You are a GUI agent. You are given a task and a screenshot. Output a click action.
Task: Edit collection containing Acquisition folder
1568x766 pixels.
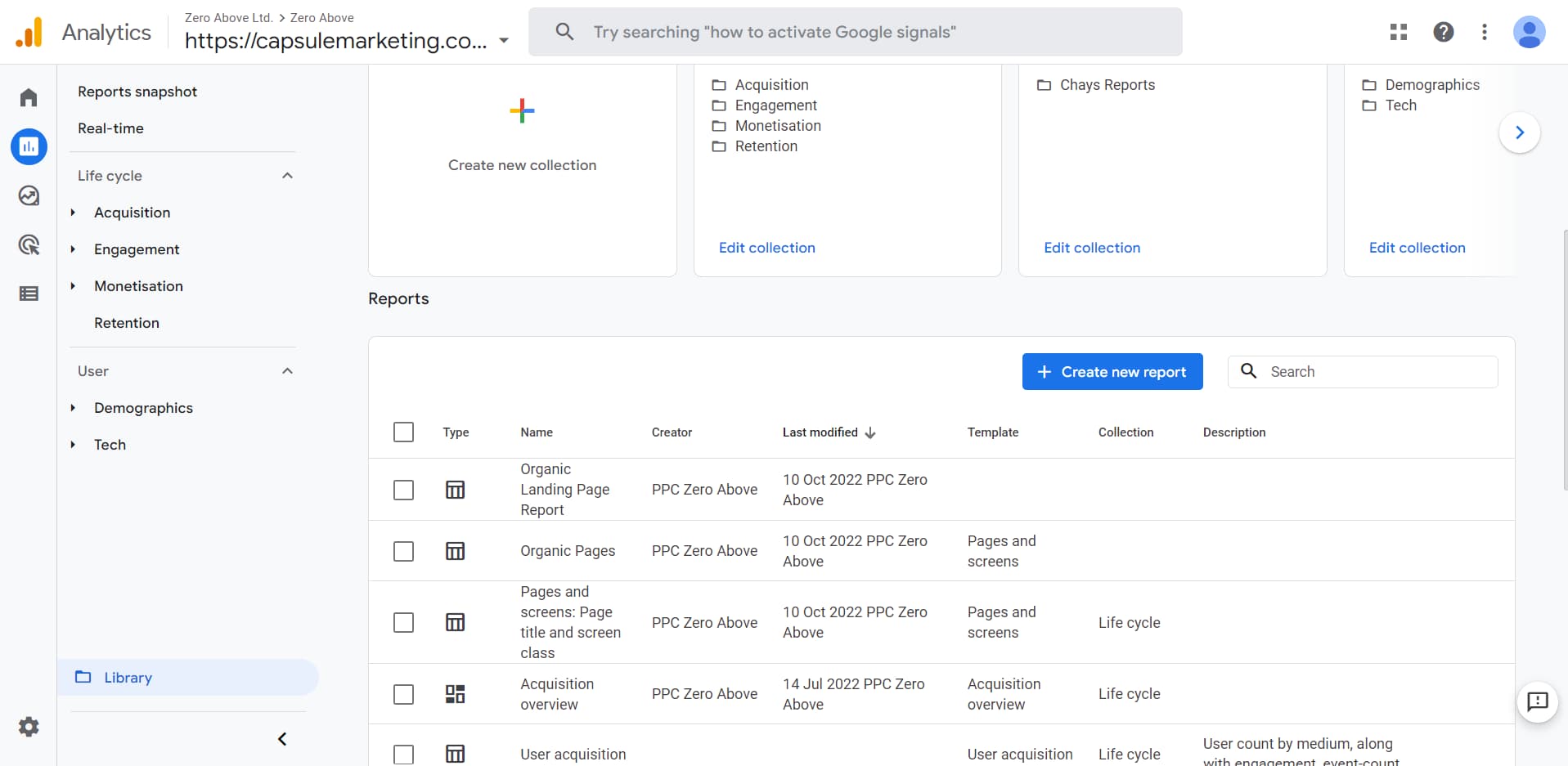(766, 248)
